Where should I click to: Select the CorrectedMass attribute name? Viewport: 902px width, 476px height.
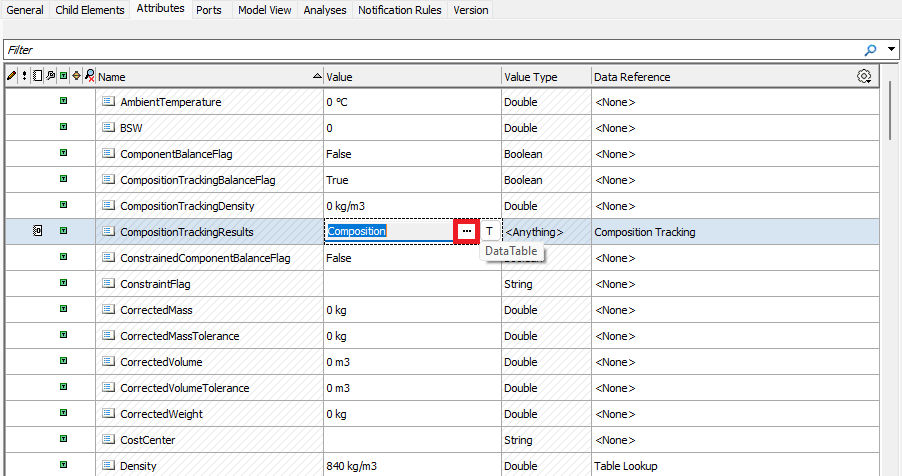point(156,310)
